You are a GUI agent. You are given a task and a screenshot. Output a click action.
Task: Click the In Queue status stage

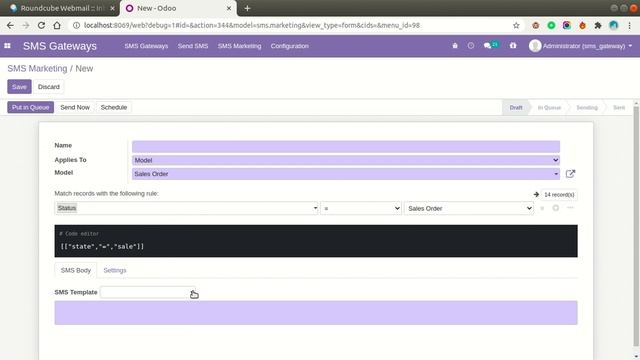click(549, 107)
